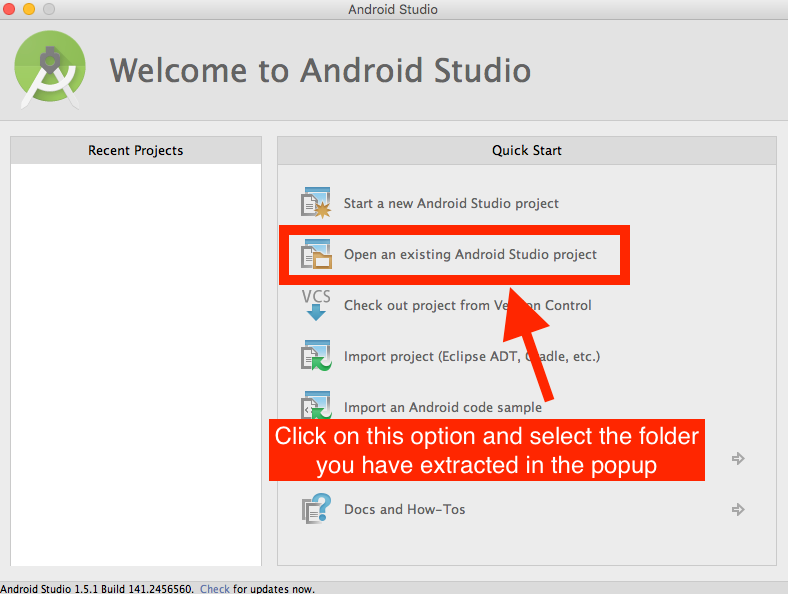788x594 pixels.
Task: Click the Quick Start header
Action: (527, 150)
